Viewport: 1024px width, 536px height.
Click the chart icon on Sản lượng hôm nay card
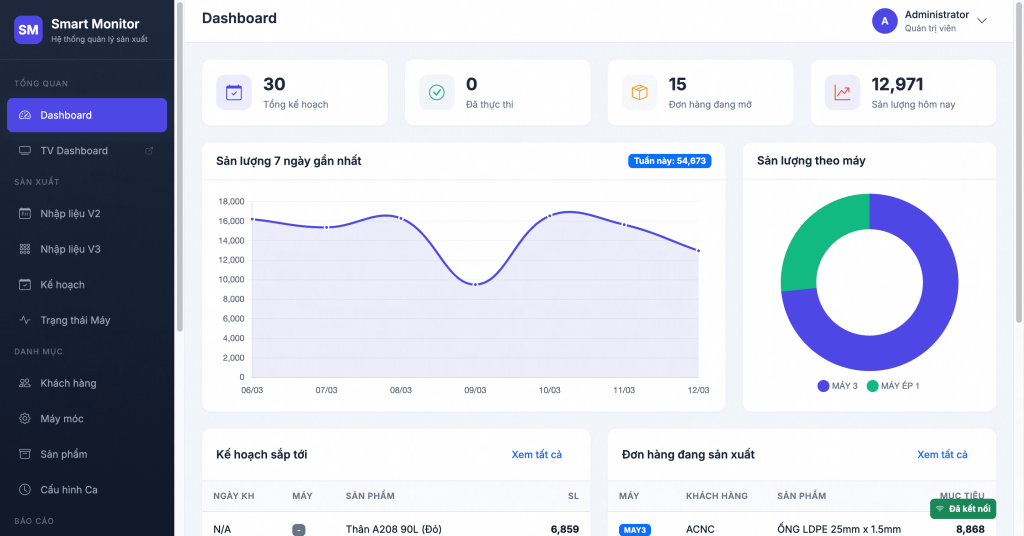tap(842, 93)
